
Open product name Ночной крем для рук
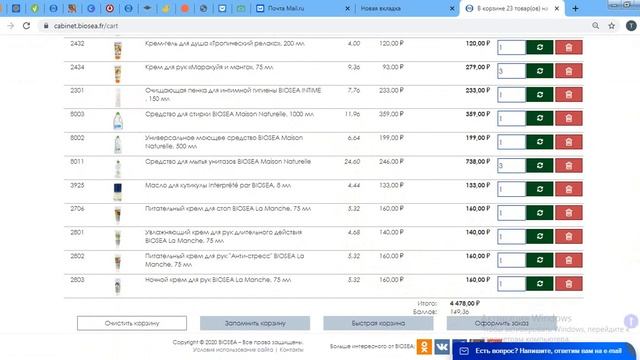tap(218, 280)
